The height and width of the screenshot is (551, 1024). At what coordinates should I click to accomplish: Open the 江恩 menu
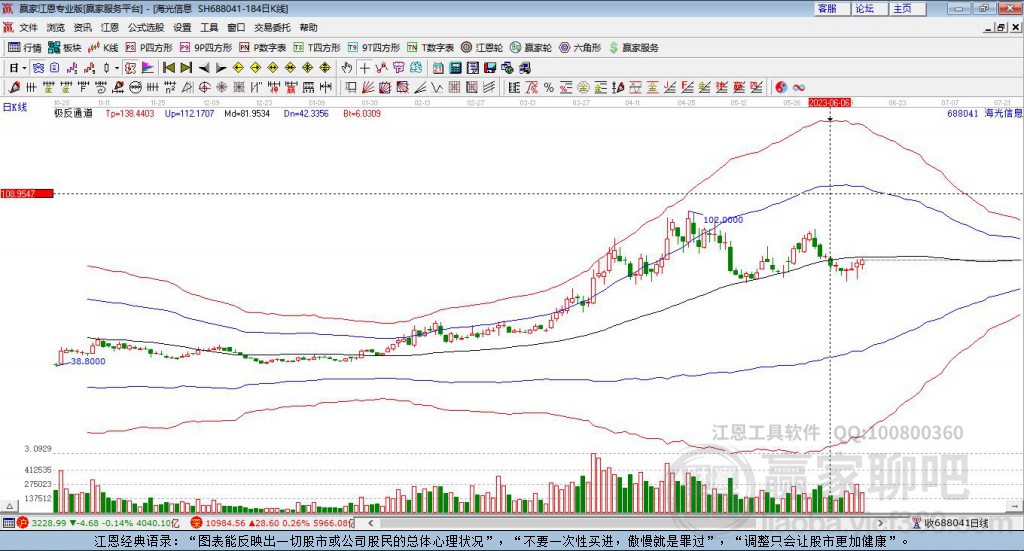tap(110, 27)
